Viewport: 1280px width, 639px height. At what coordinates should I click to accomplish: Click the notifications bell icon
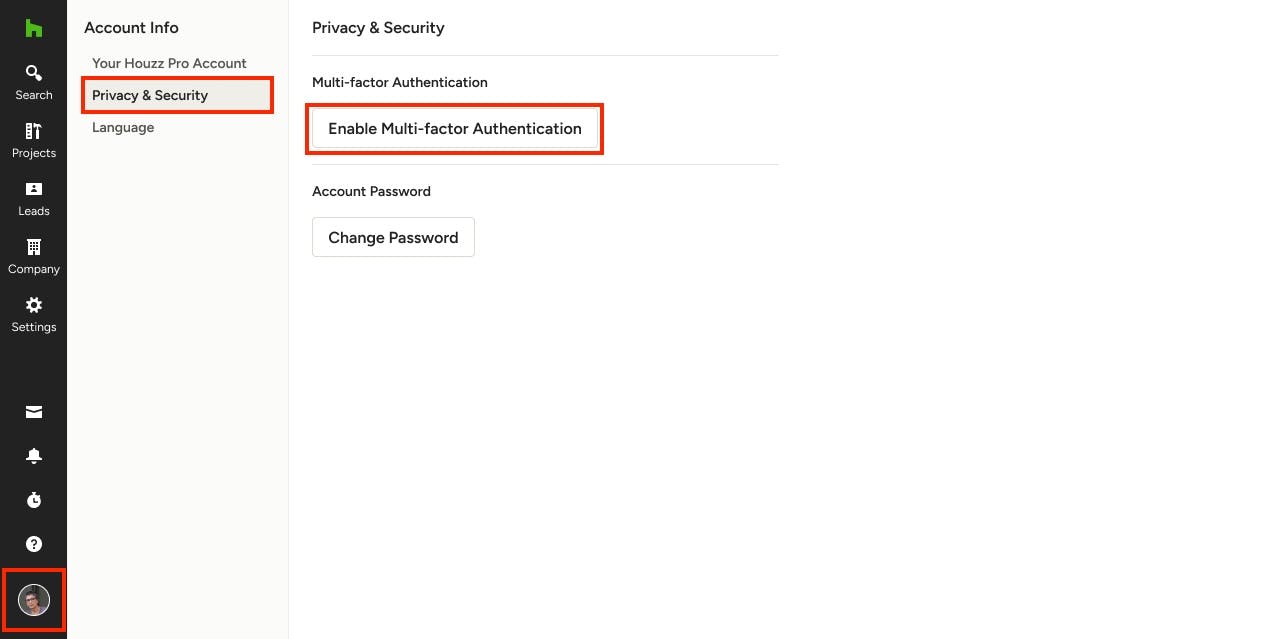point(33,456)
